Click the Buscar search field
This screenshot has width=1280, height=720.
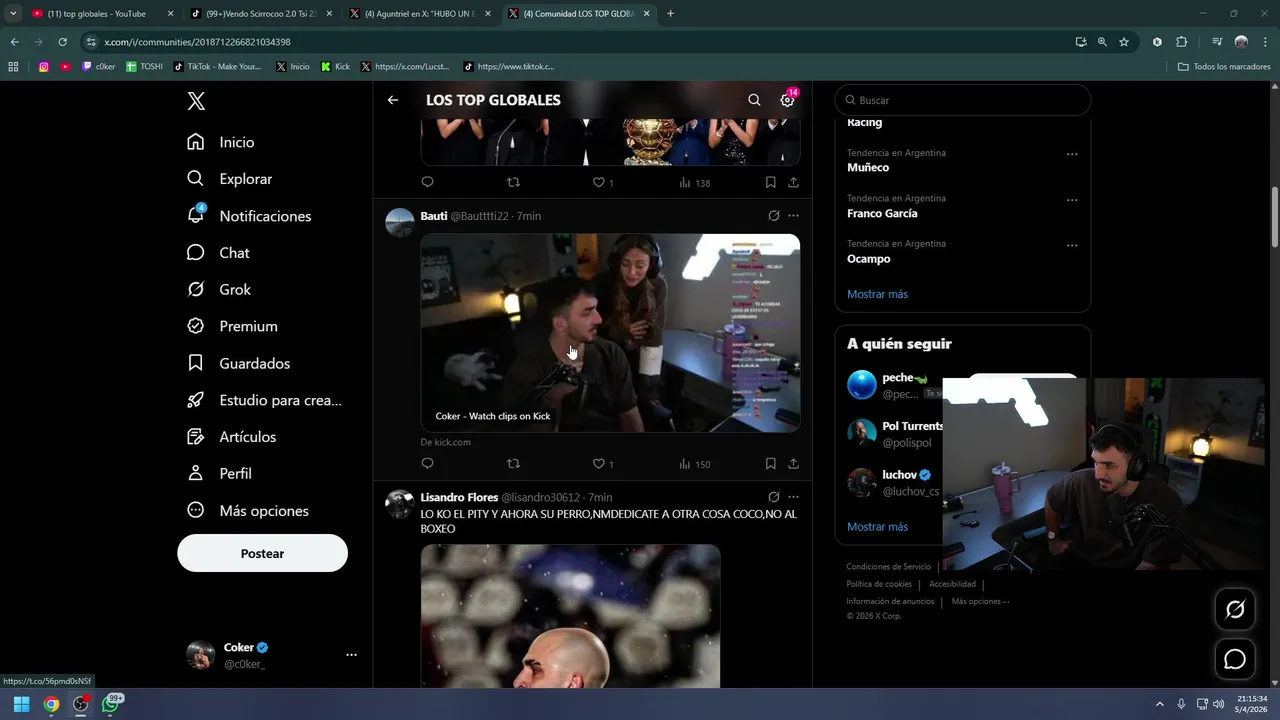tap(963, 100)
